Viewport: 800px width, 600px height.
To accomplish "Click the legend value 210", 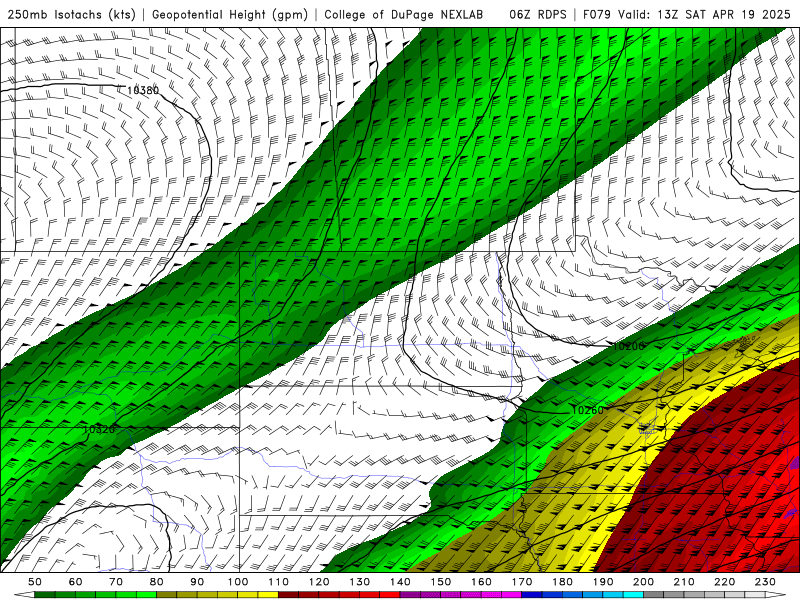I will click(x=684, y=582).
